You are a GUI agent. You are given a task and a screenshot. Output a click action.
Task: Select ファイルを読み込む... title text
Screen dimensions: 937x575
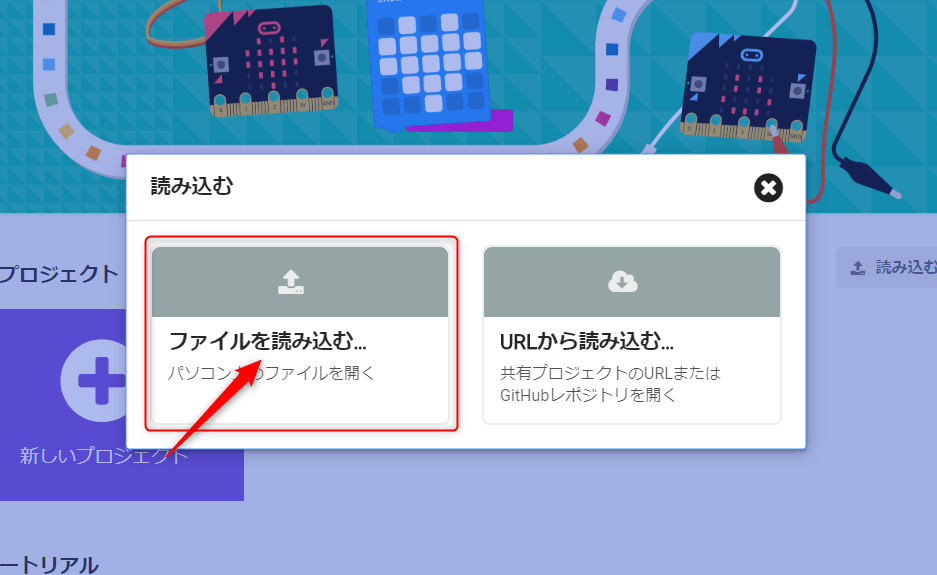[268, 341]
